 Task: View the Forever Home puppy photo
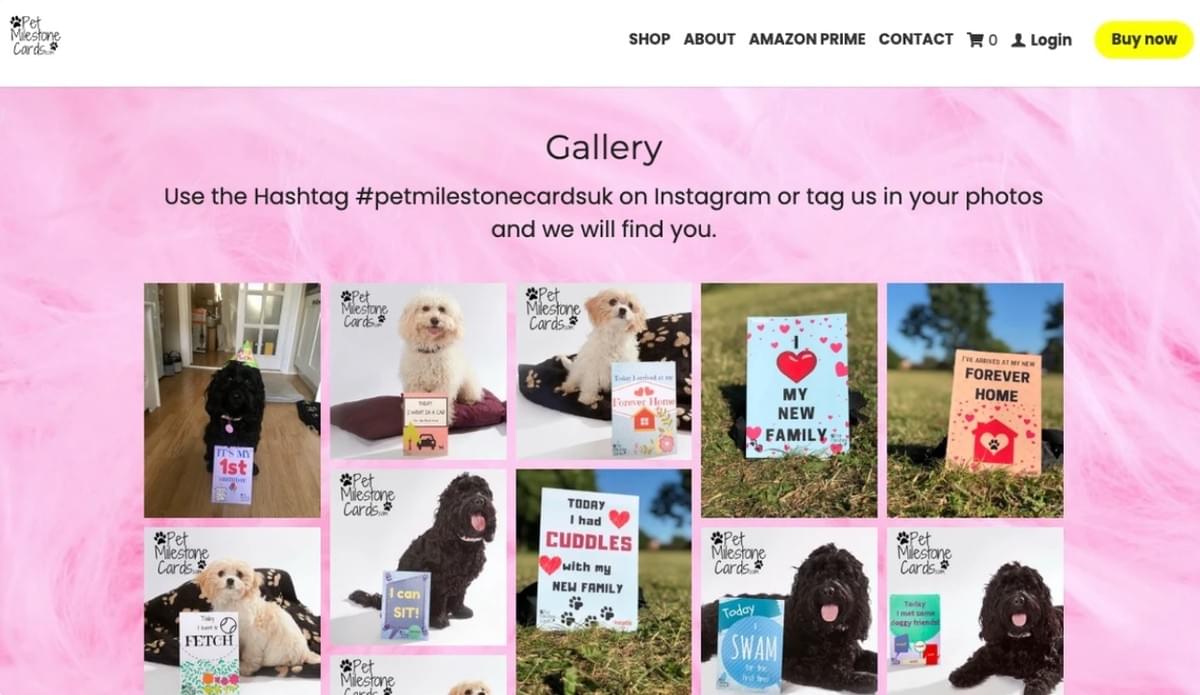pos(604,371)
